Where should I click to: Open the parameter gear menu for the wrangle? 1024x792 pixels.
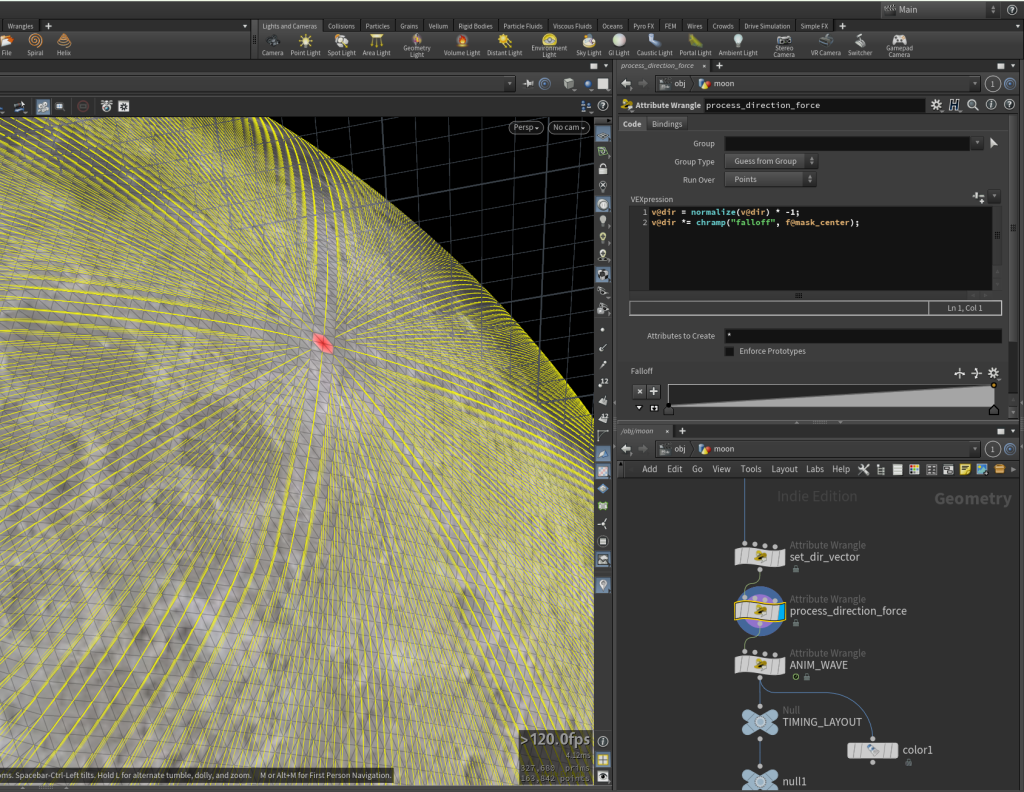tap(936, 104)
